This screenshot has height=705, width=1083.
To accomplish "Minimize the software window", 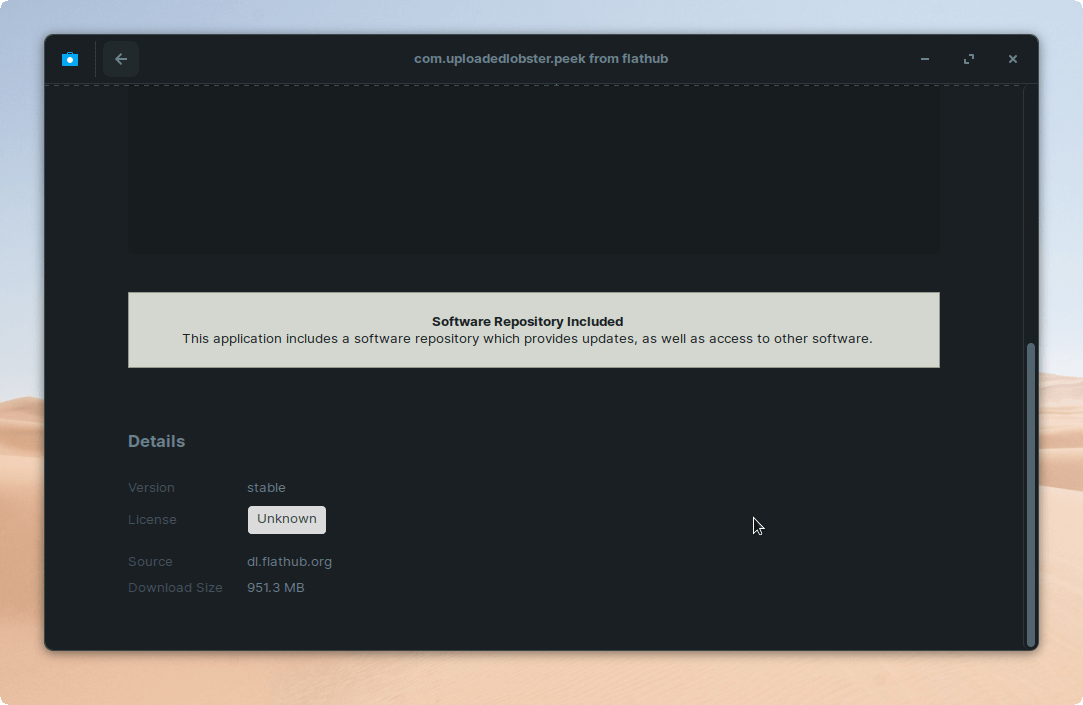I will [925, 59].
